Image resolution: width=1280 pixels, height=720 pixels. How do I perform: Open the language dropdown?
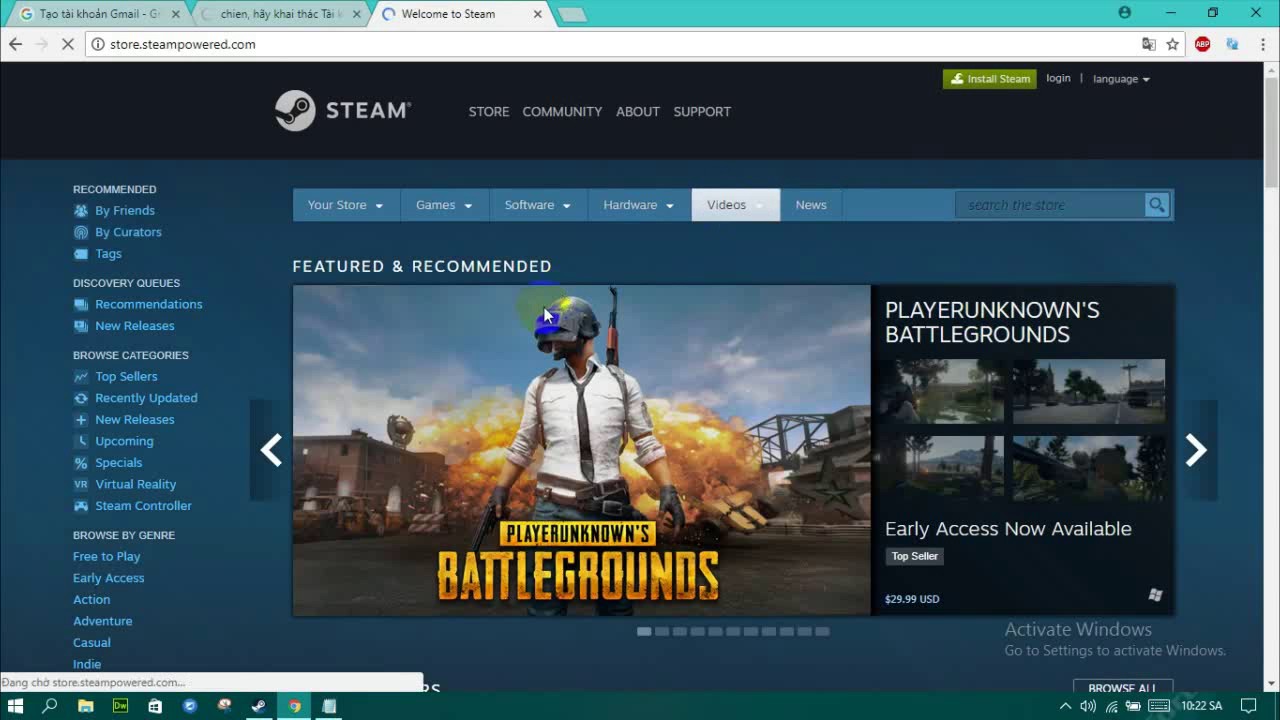tap(1121, 79)
